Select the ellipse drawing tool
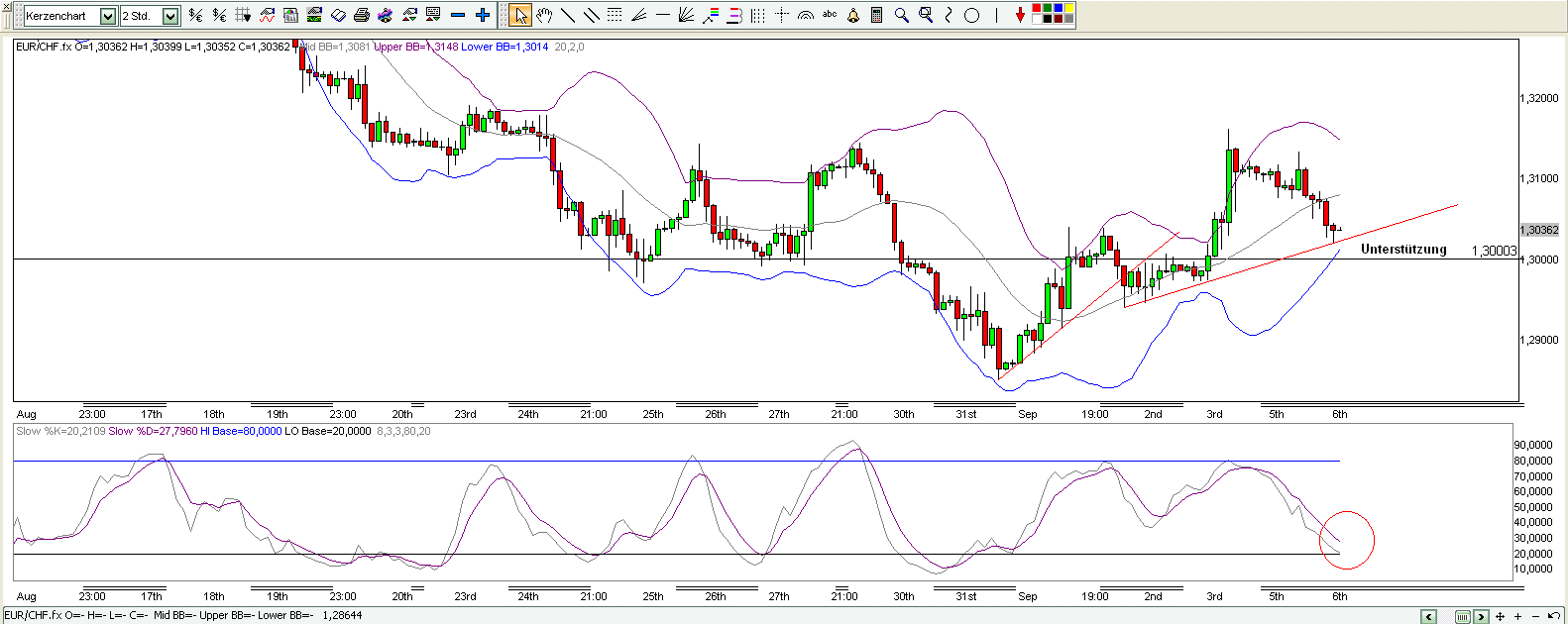The height and width of the screenshot is (624, 1568). pos(972,15)
